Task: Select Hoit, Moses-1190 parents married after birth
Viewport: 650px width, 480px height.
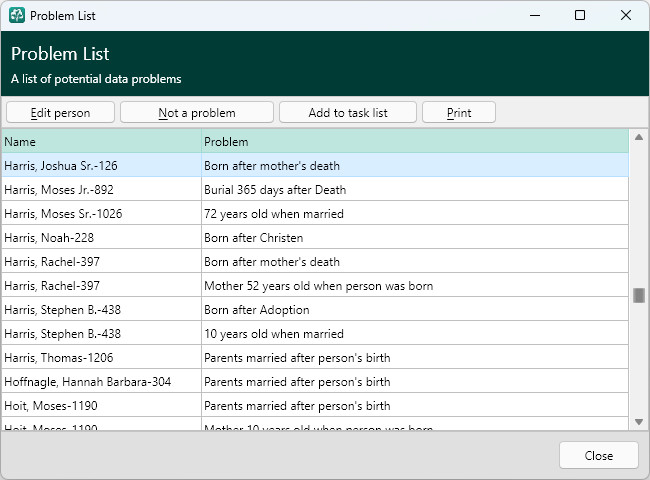Action: tap(315, 406)
